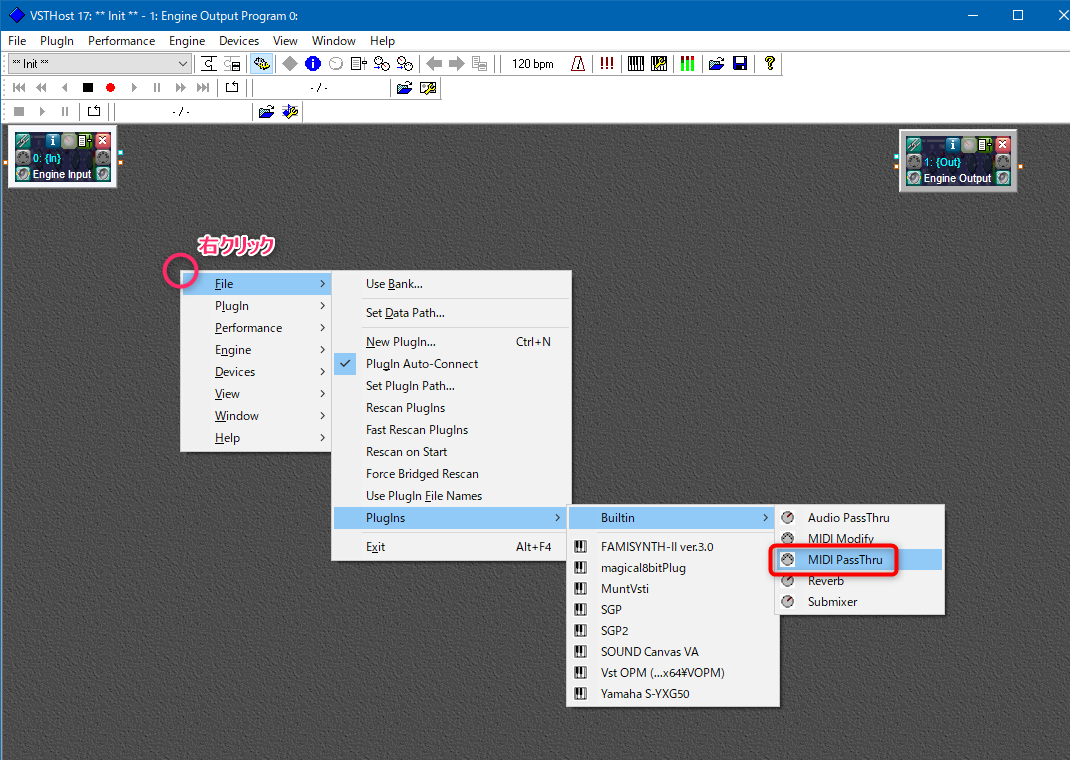This screenshot has width=1070, height=760.
Task: Close the Engine Output module with red X
Action: [1002, 144]
